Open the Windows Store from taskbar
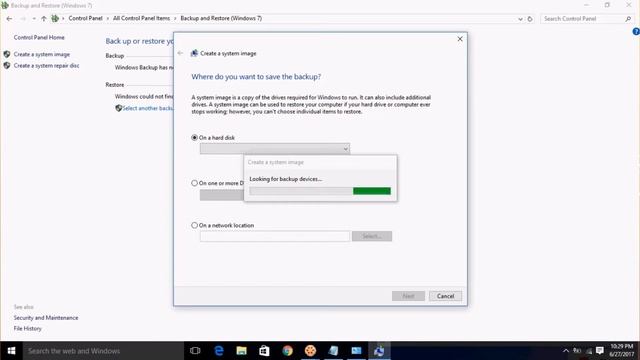This screenshot has width=640, height=360. point(264,351)
